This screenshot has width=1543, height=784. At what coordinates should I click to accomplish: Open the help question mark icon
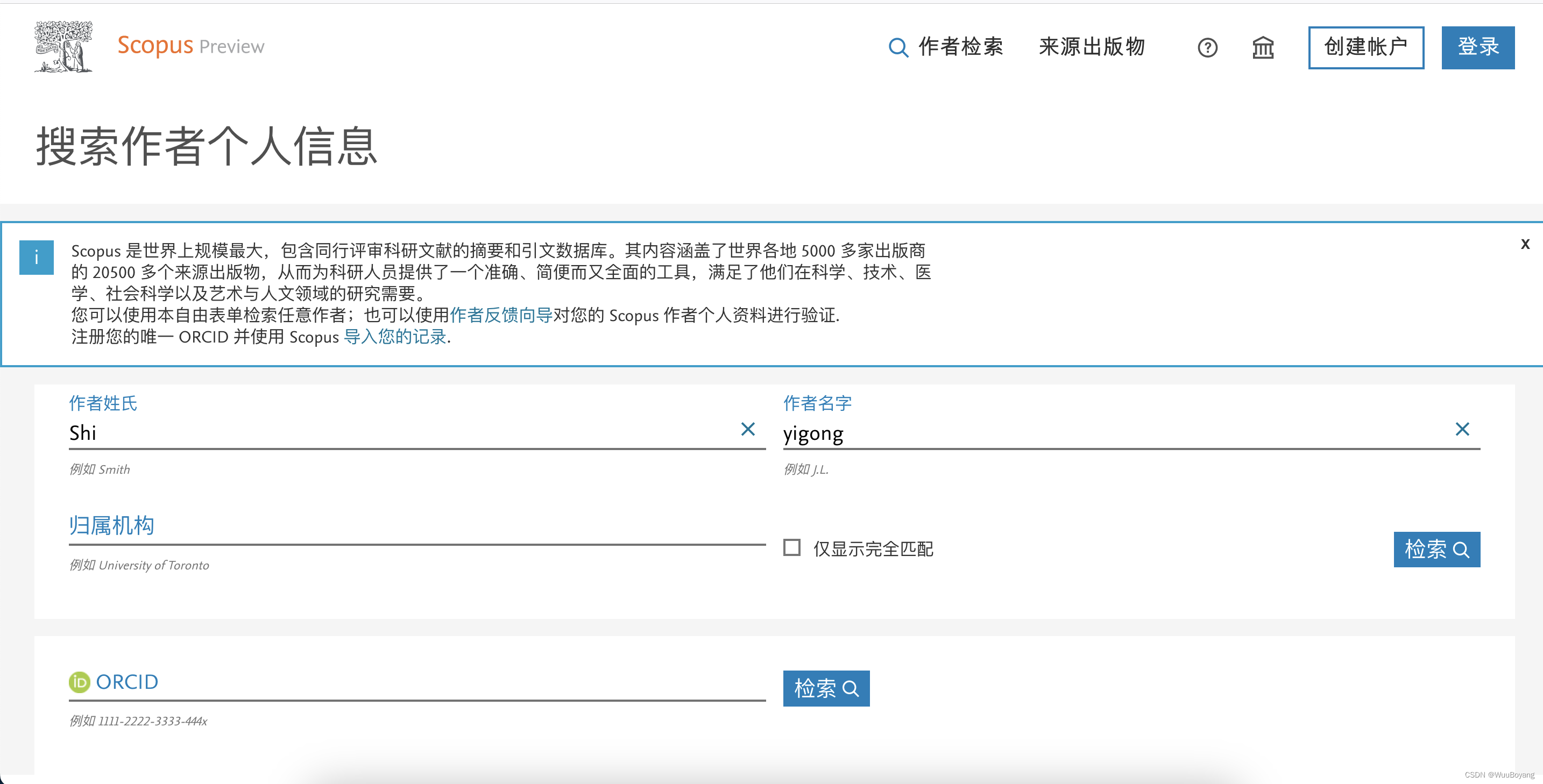coord(1207,47)
